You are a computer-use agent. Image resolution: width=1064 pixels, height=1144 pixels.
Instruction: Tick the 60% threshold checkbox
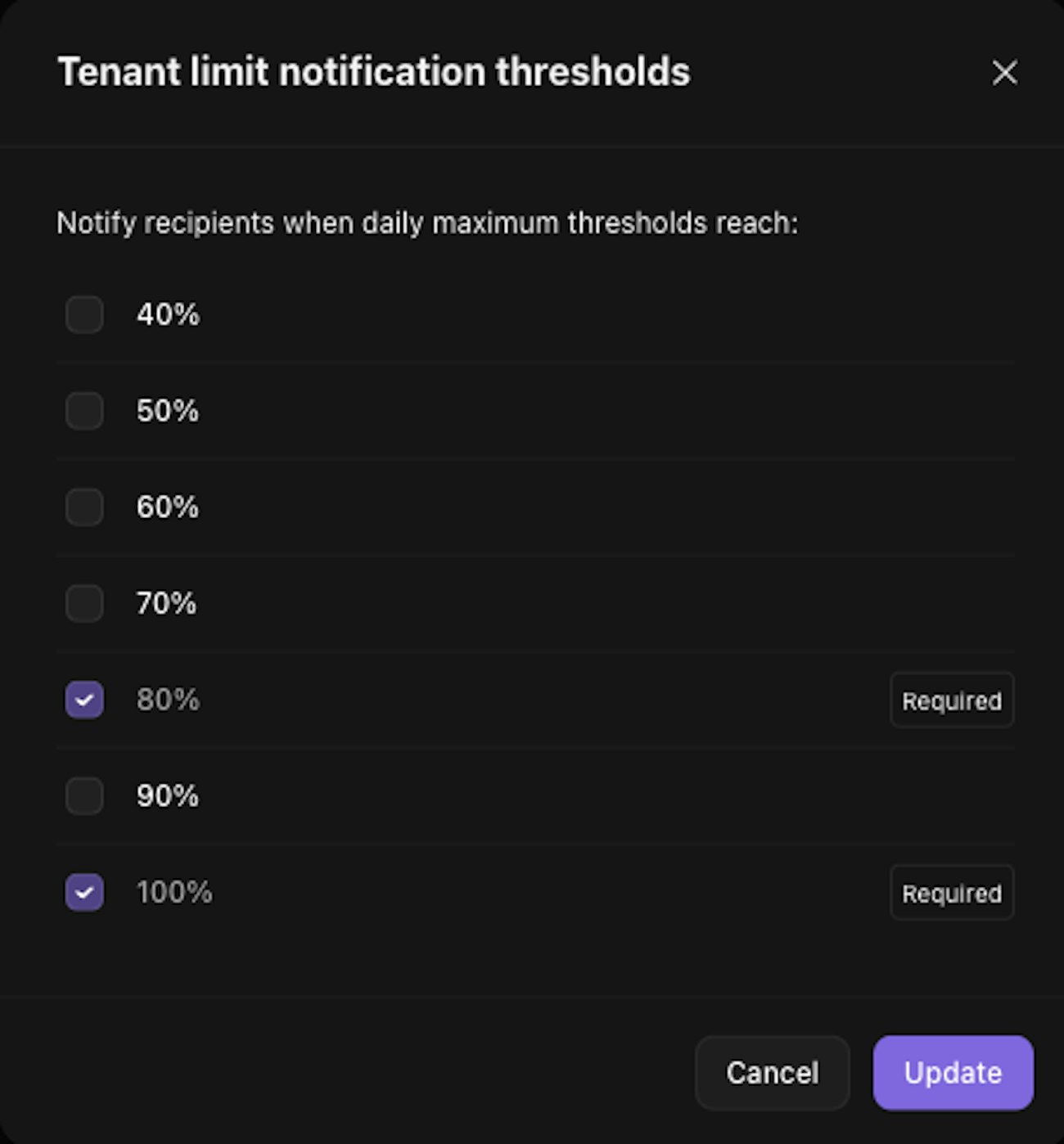(84, 507)
